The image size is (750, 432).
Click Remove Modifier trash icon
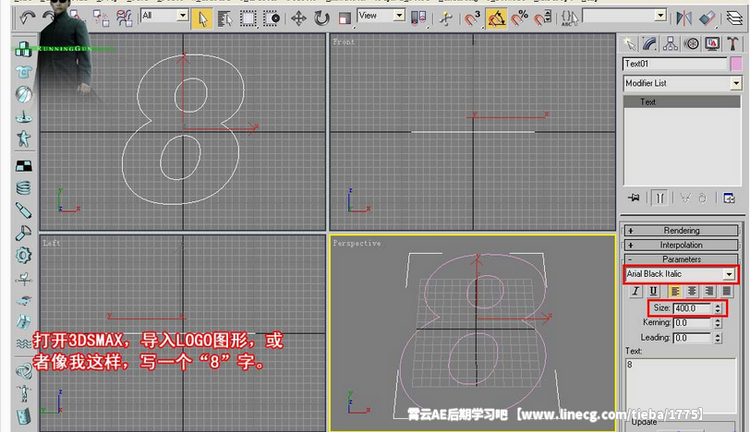coord(703,198)
